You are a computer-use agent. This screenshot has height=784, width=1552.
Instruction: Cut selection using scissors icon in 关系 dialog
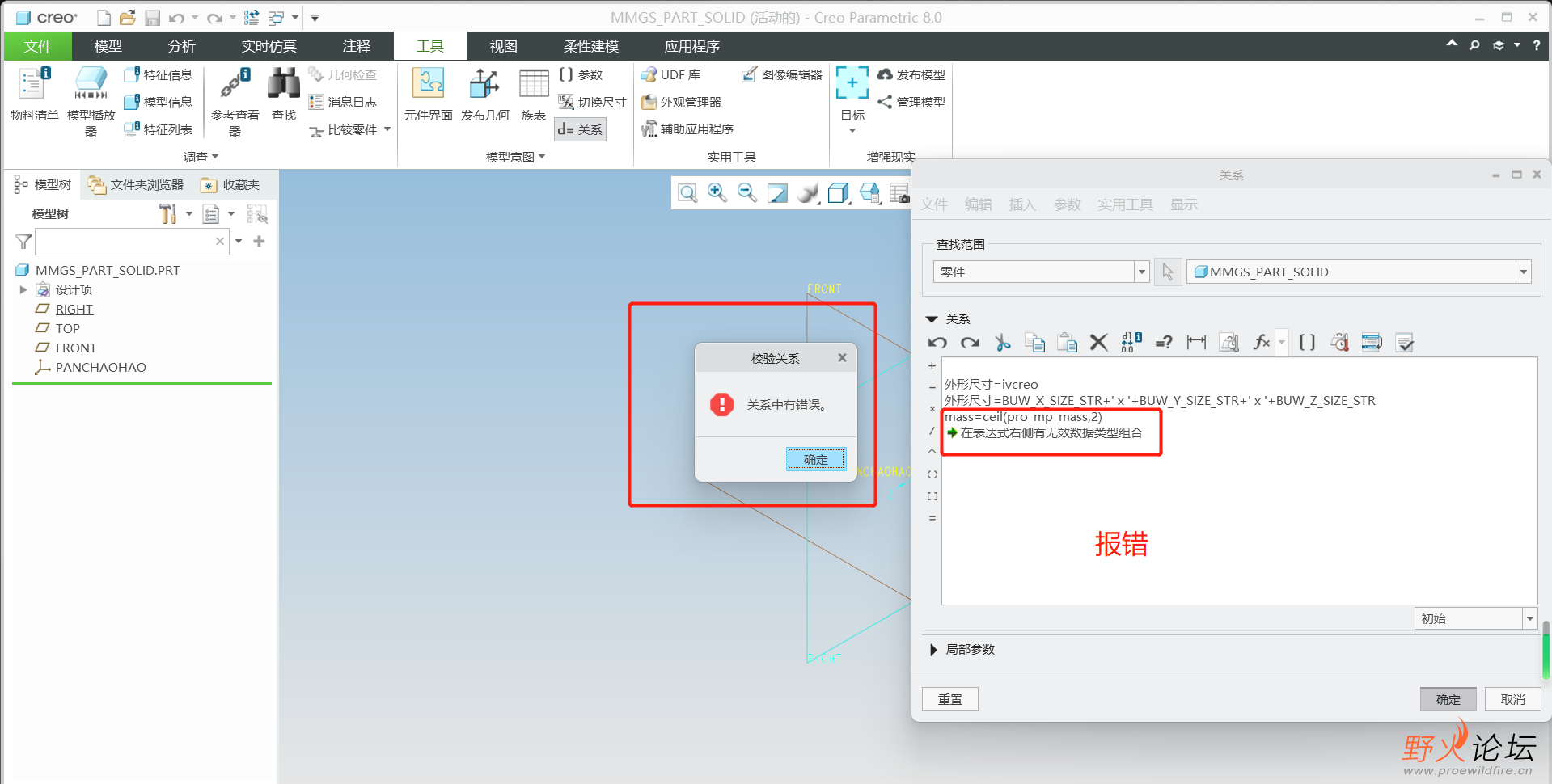(1003, 343)
